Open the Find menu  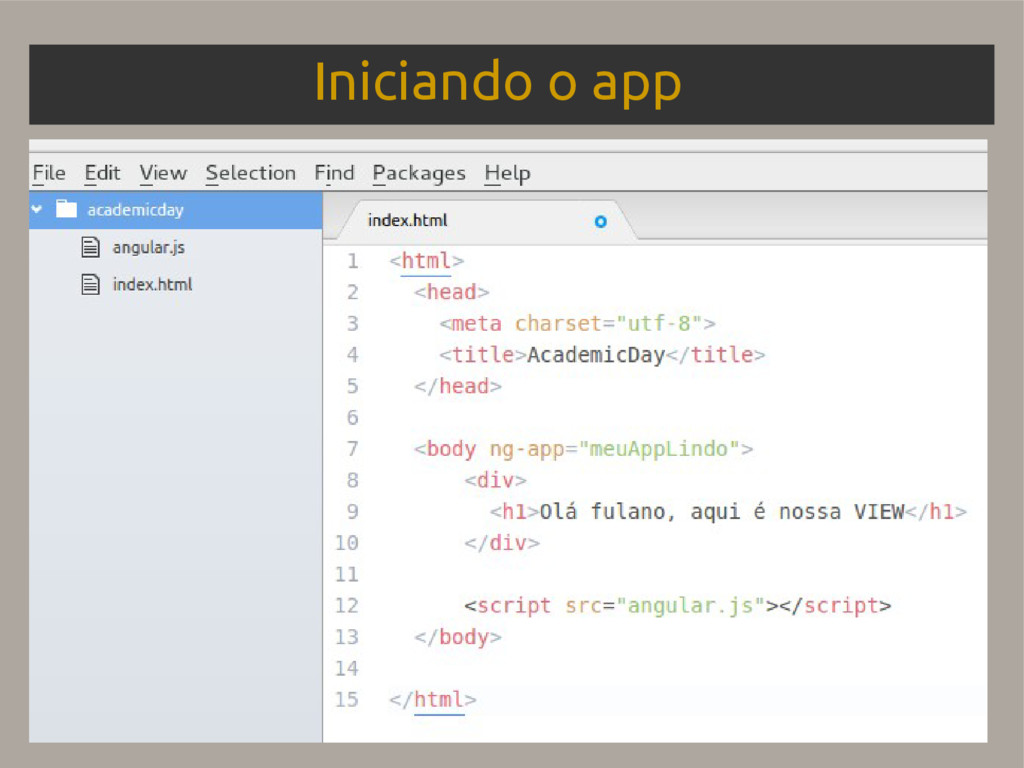[334, 173]
